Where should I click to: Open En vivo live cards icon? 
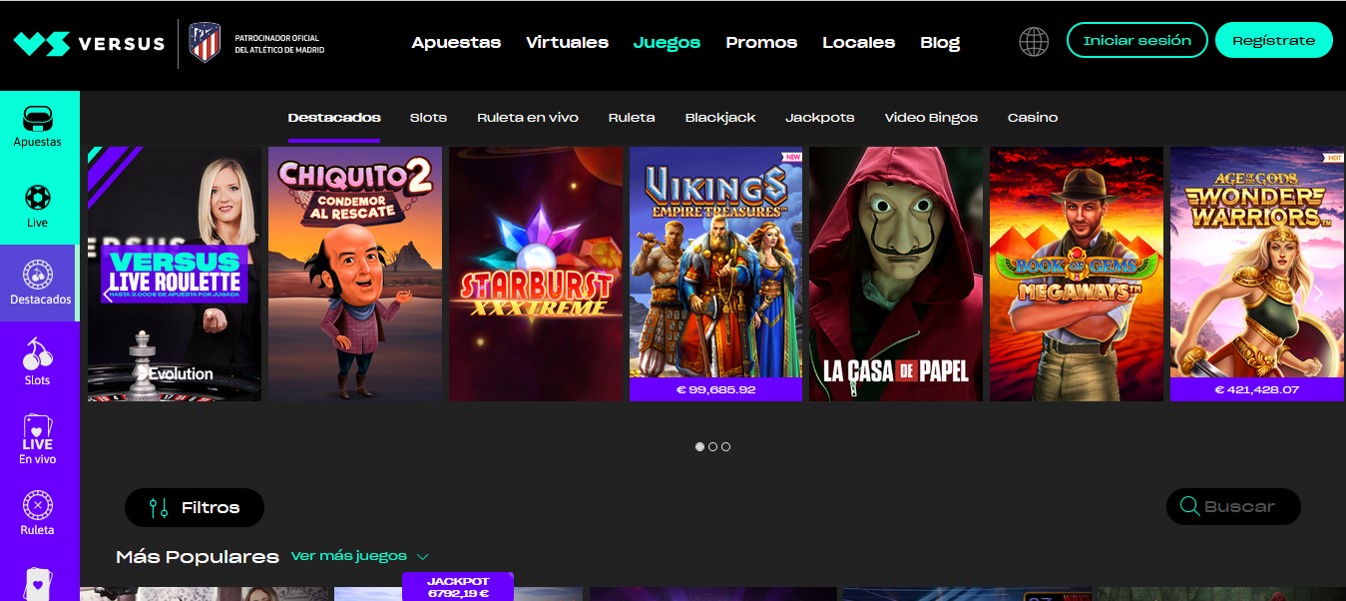click(x=38, y=432)
